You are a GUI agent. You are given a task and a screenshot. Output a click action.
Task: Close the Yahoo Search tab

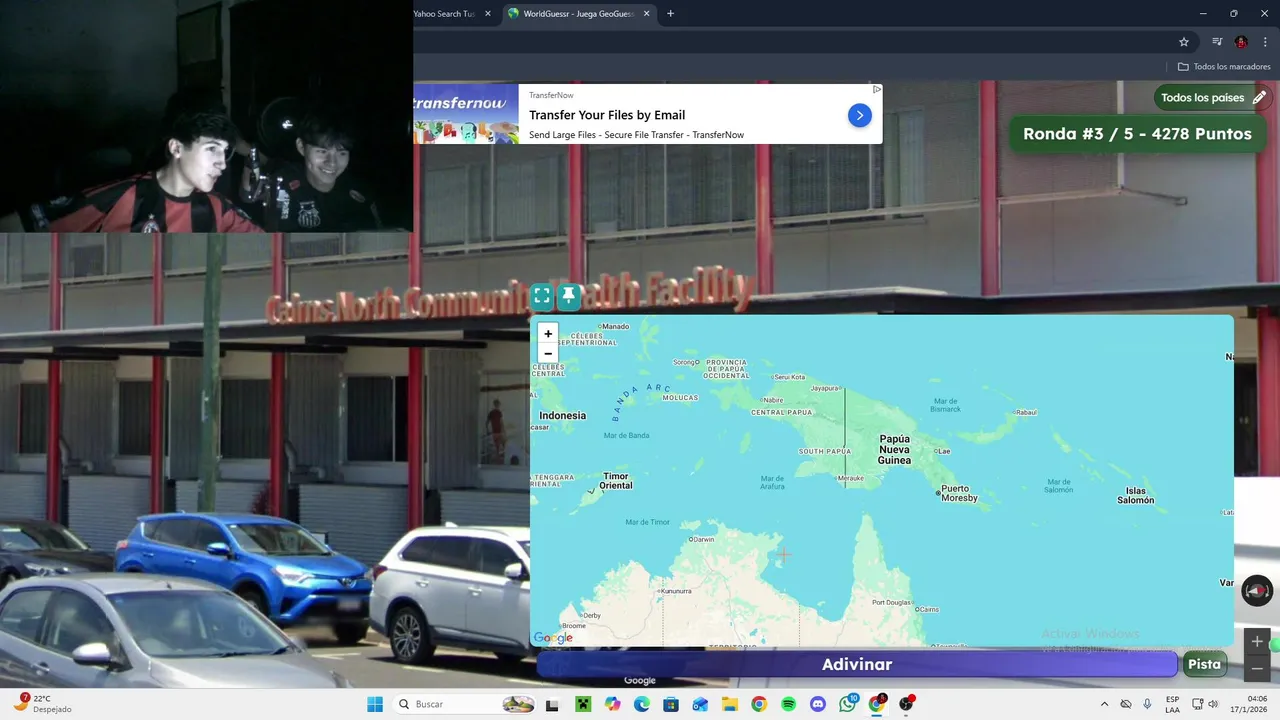pyautogui.click(x=488, y=14)
